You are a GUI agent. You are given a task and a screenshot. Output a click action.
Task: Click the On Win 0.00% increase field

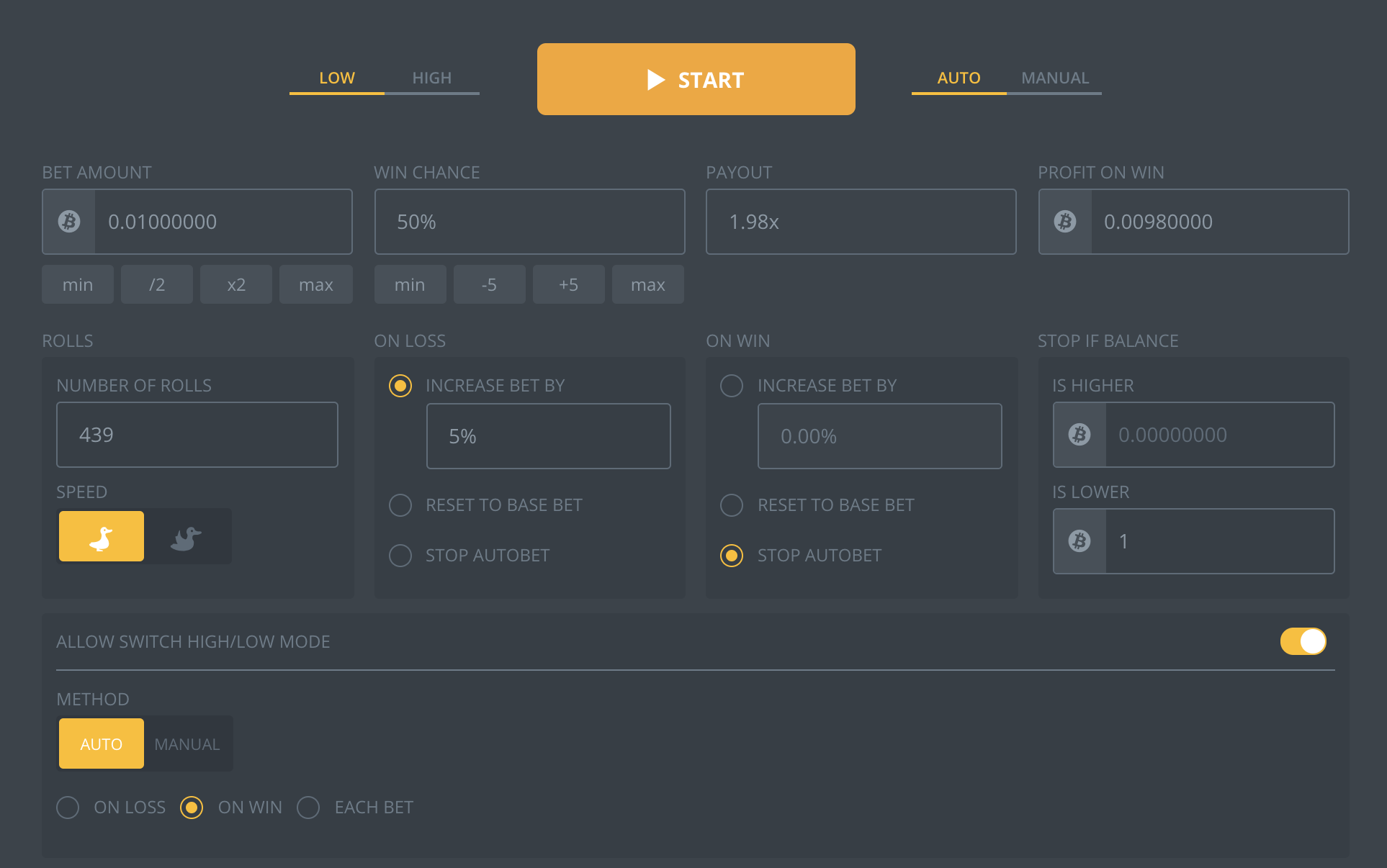[x=880, y=436]
